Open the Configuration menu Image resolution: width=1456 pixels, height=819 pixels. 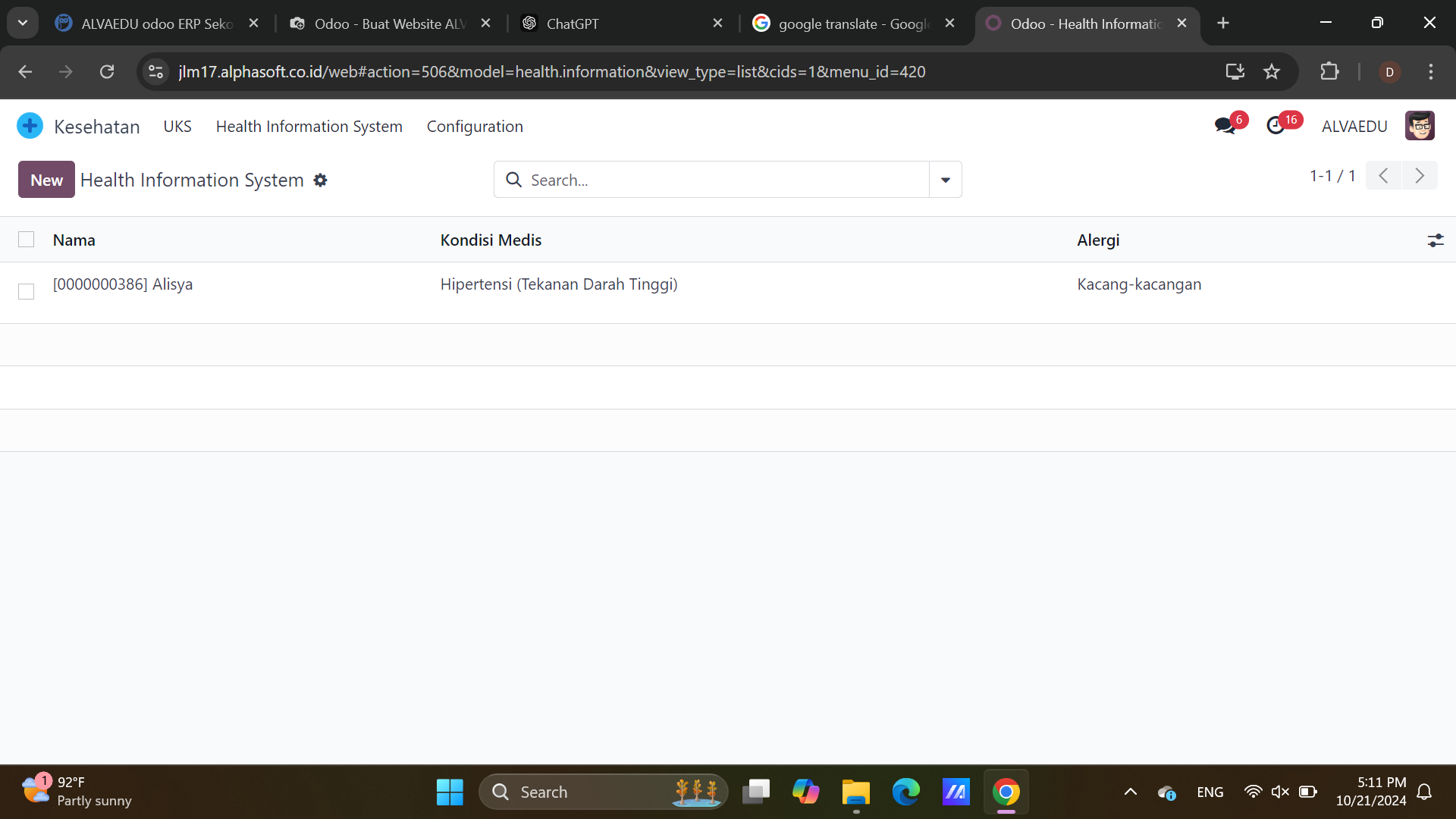[475, 127]
